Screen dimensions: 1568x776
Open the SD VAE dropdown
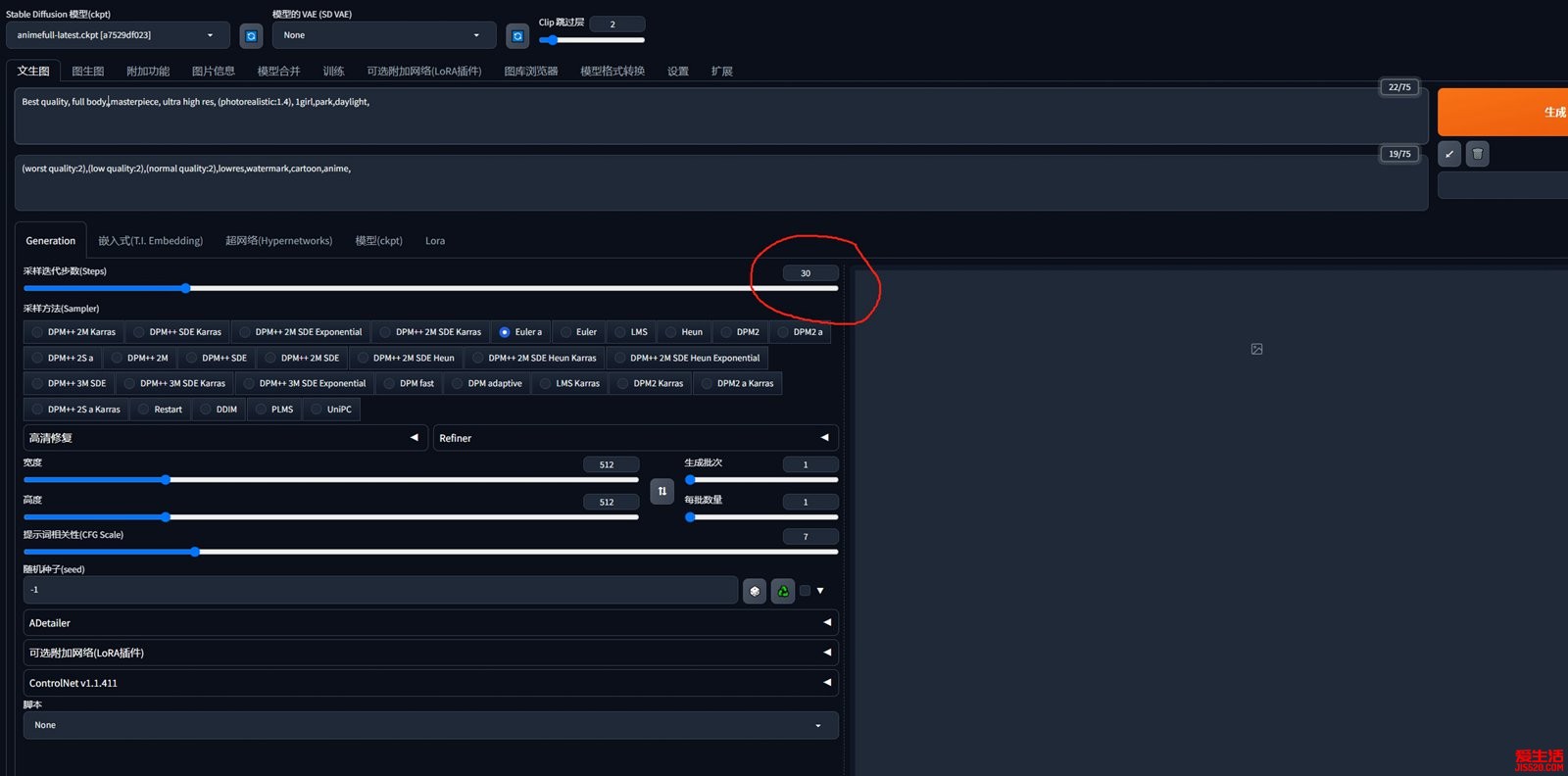tap(384, 35)
